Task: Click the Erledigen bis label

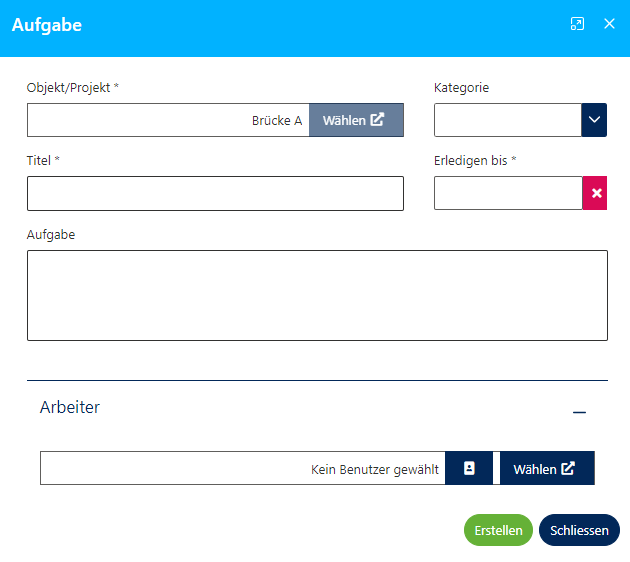Action: tap(475, 160)
